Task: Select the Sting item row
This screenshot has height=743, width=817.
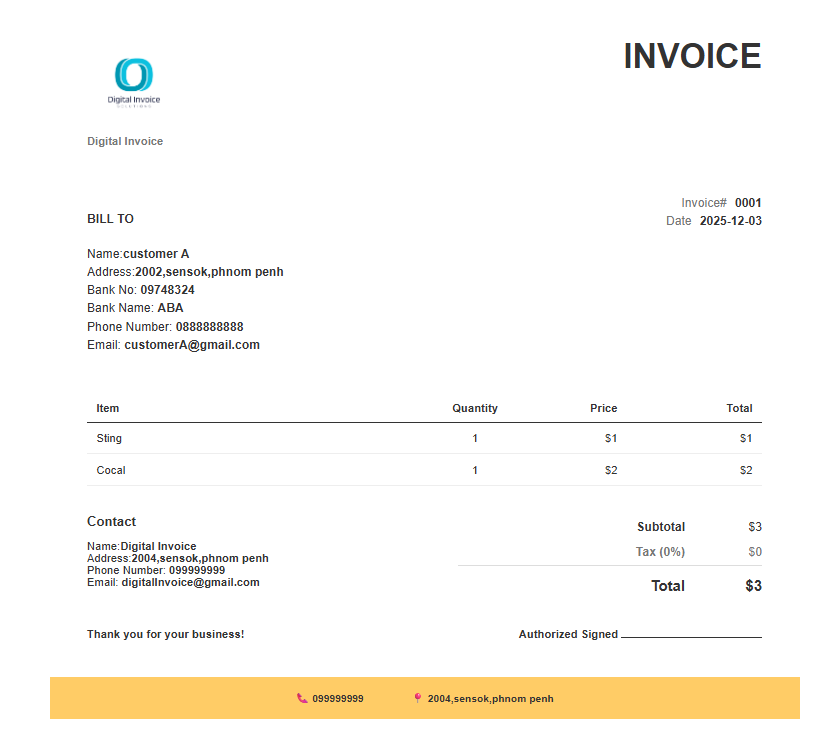Action: pyautogui.click(x=109, y=438)
